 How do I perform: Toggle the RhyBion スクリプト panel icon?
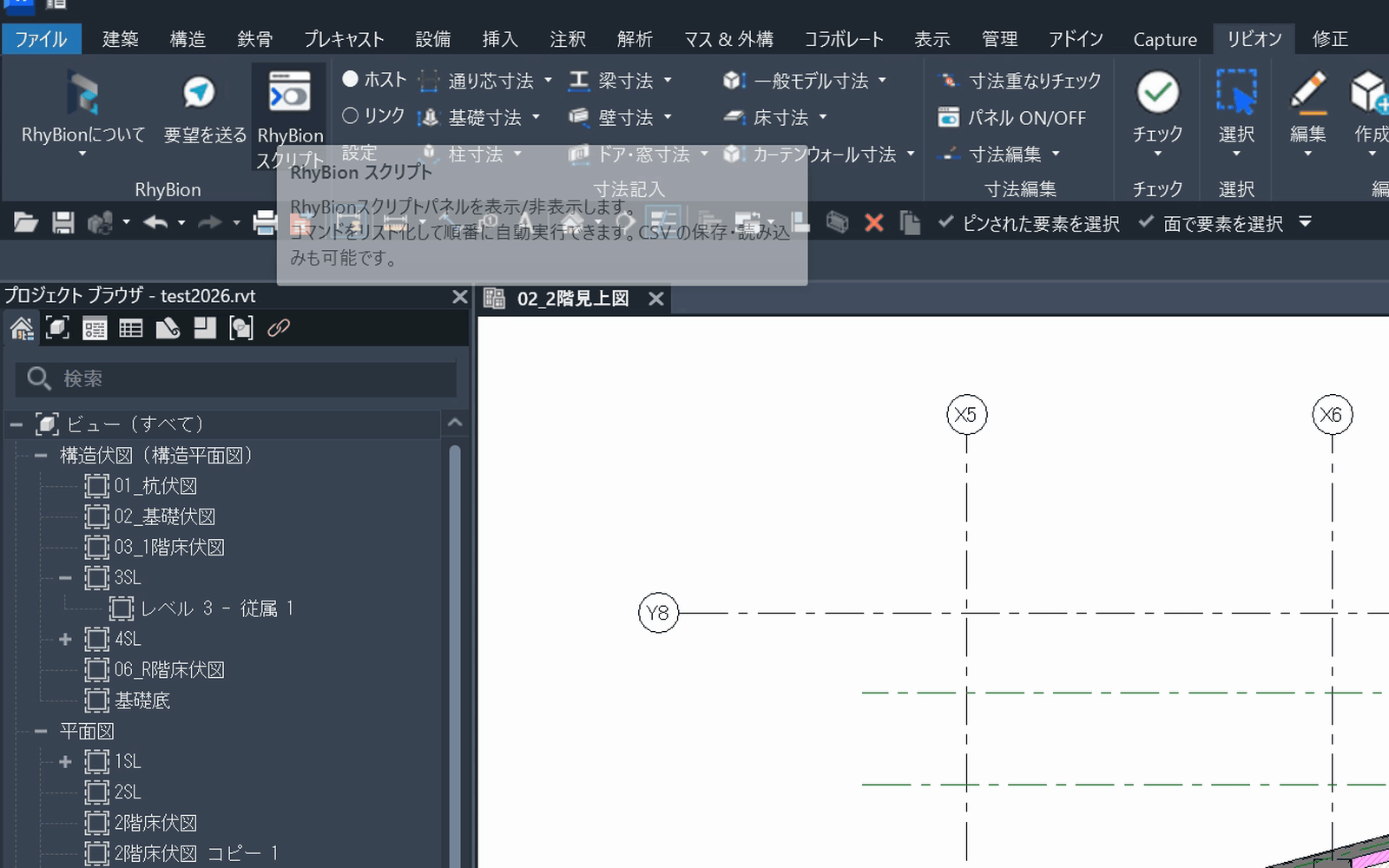289,92
